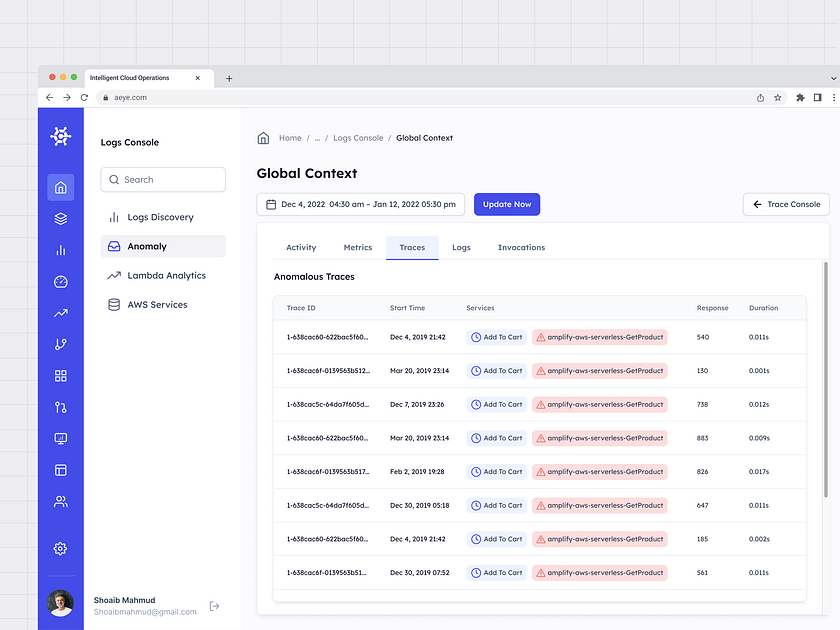Image resolution: width=840 pixels, height=630 pixels.
Task: Click the browser reload icon
Action: (84, 98)
